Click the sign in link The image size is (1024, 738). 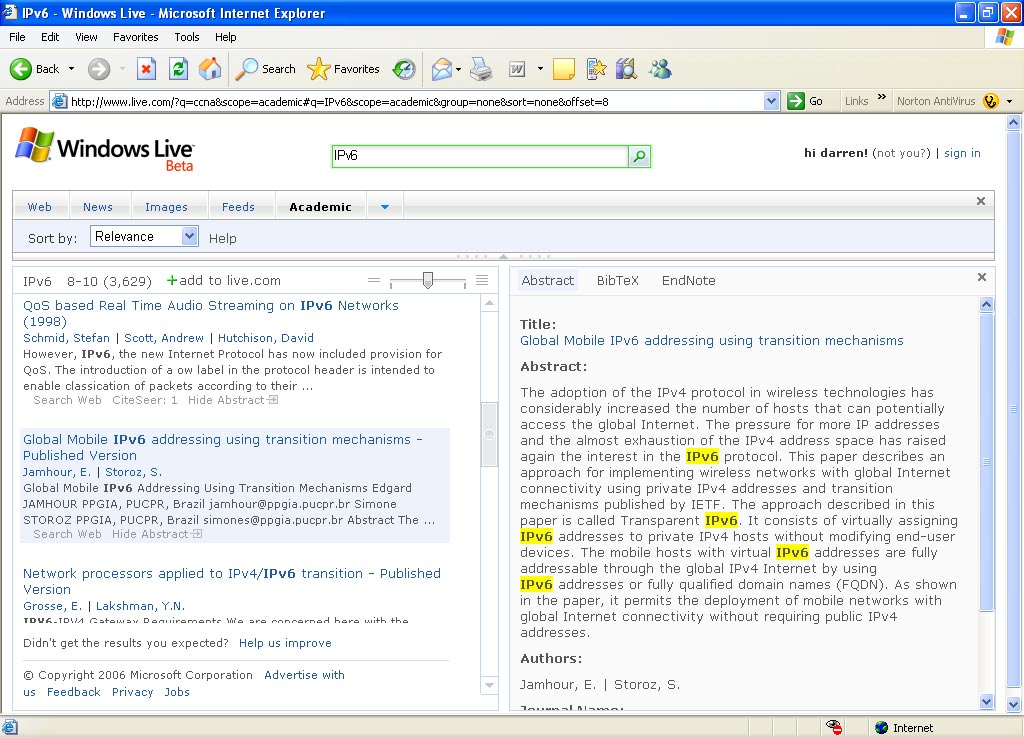point(962,153)
